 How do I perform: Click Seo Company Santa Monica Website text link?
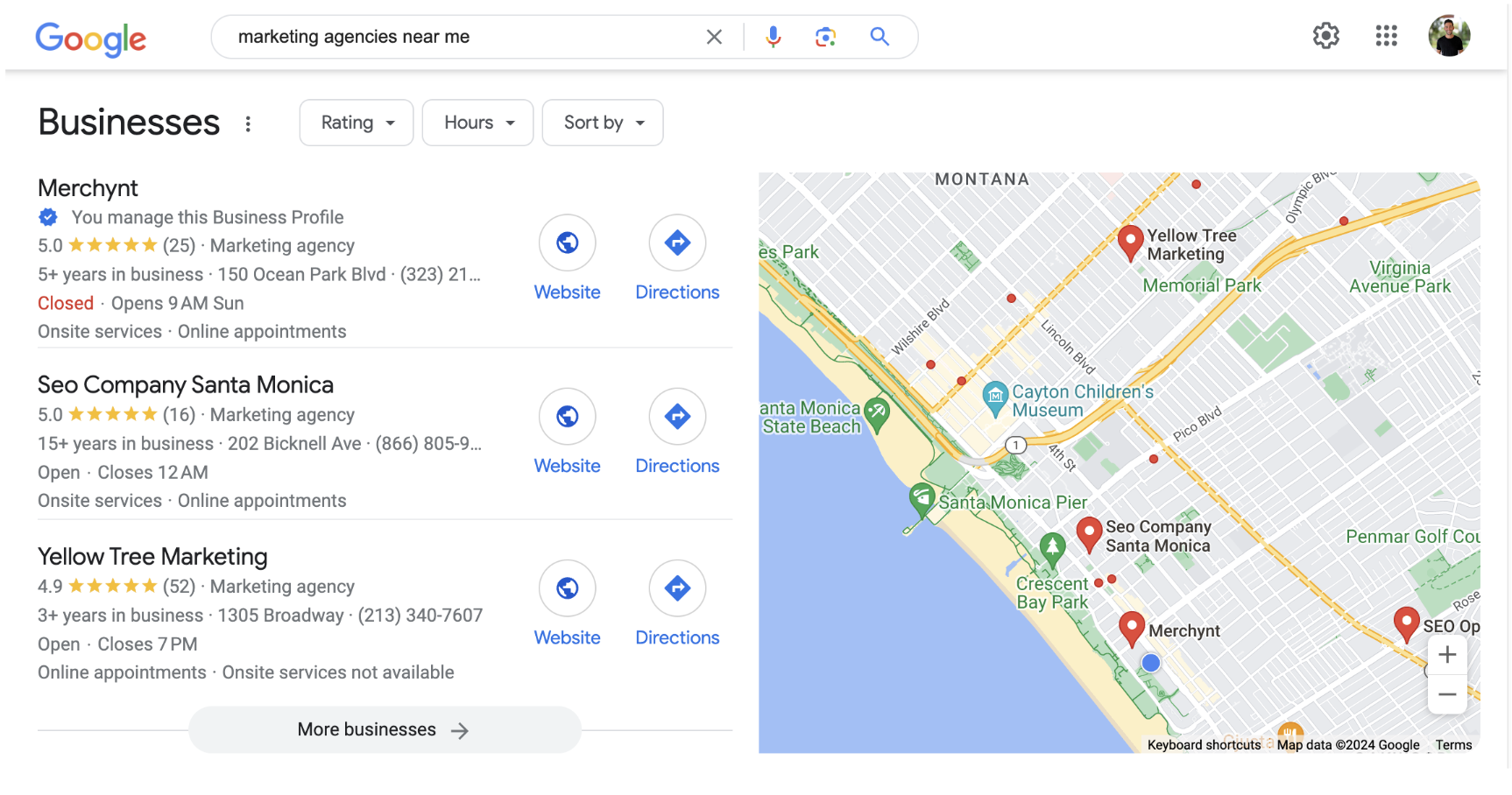(x=568, y=466)
